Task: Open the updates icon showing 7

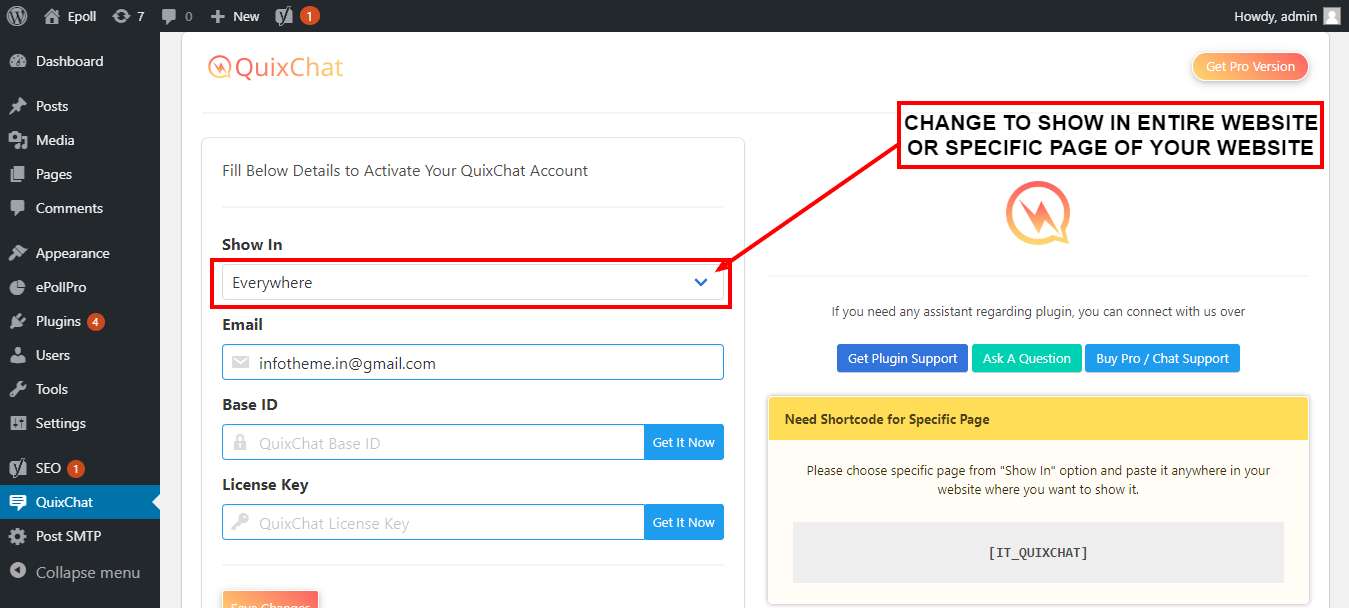Action: click(x=129, y=16)
